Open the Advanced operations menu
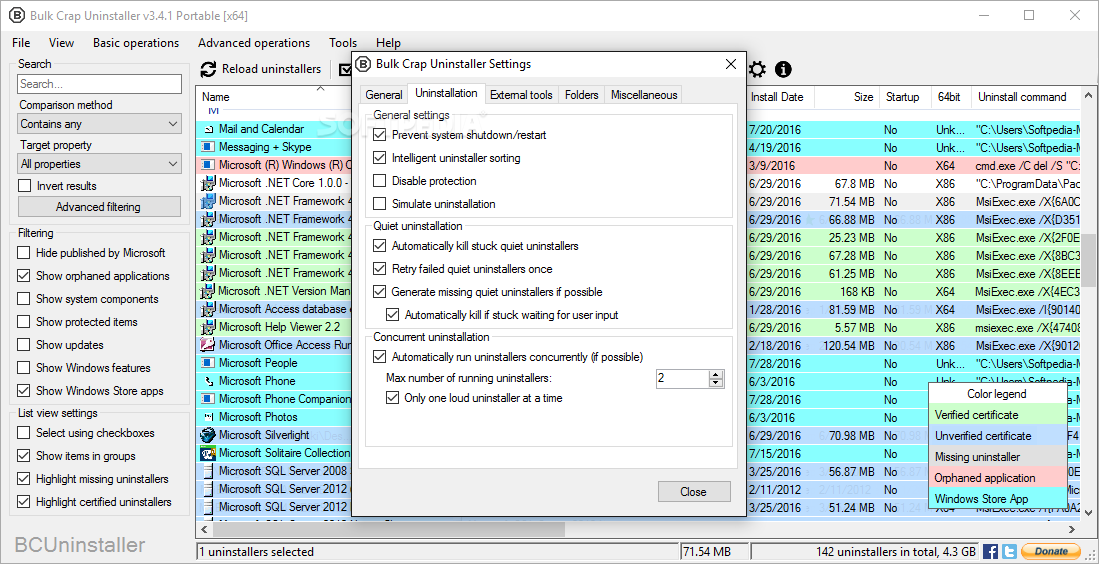The height and width of the screenshot is (564, 1099). coord(254,43)
